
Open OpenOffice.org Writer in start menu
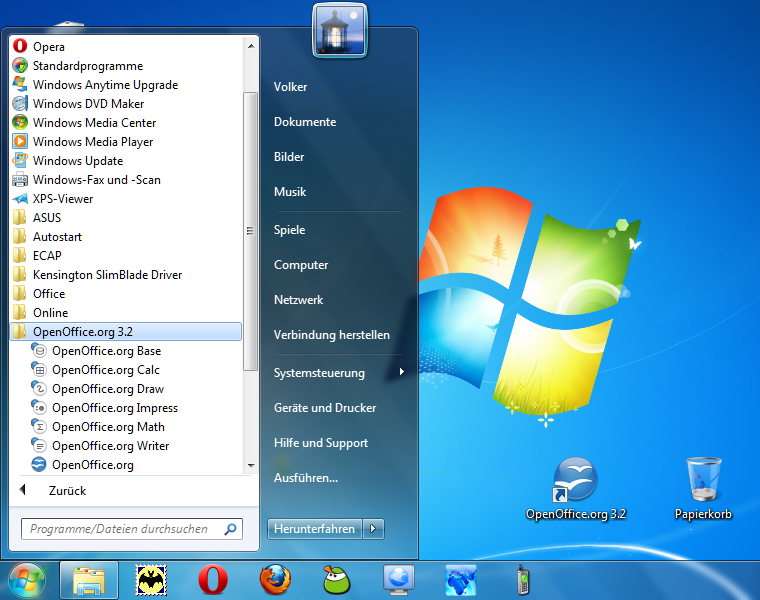click(110, 446)
